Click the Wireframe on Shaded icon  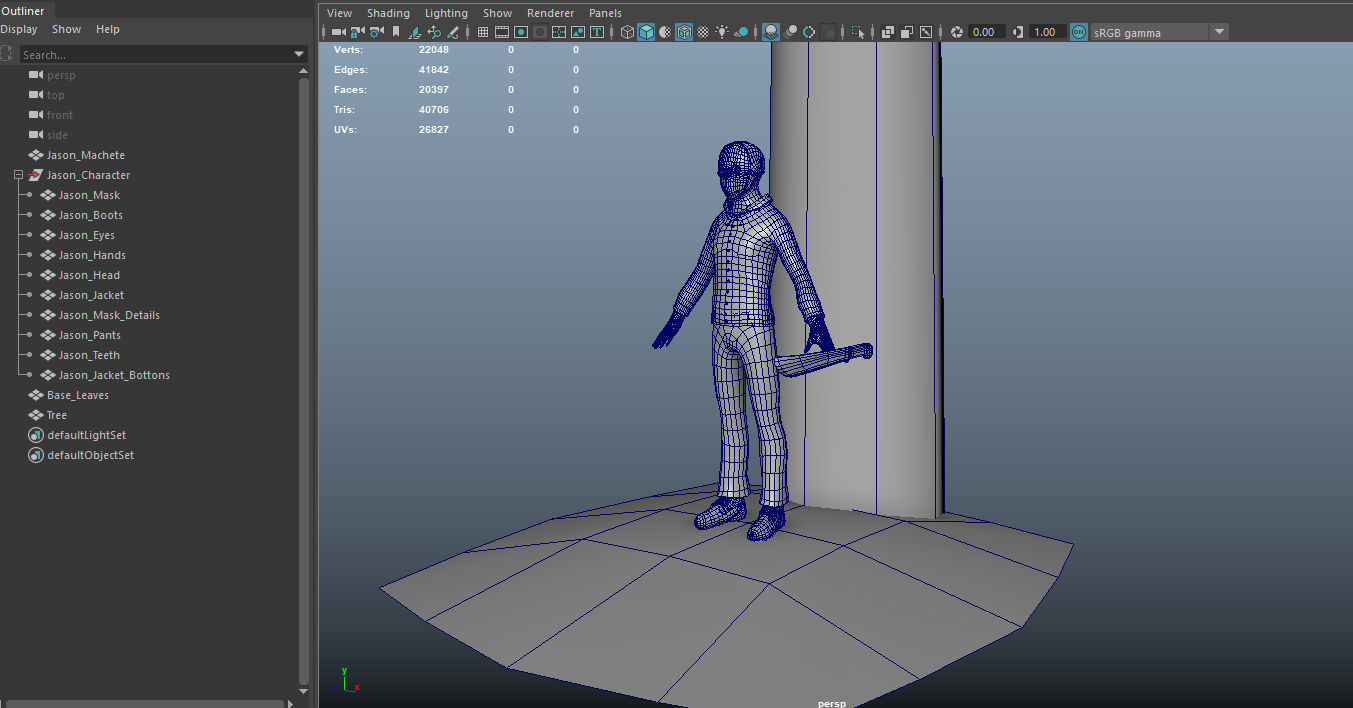684,32
